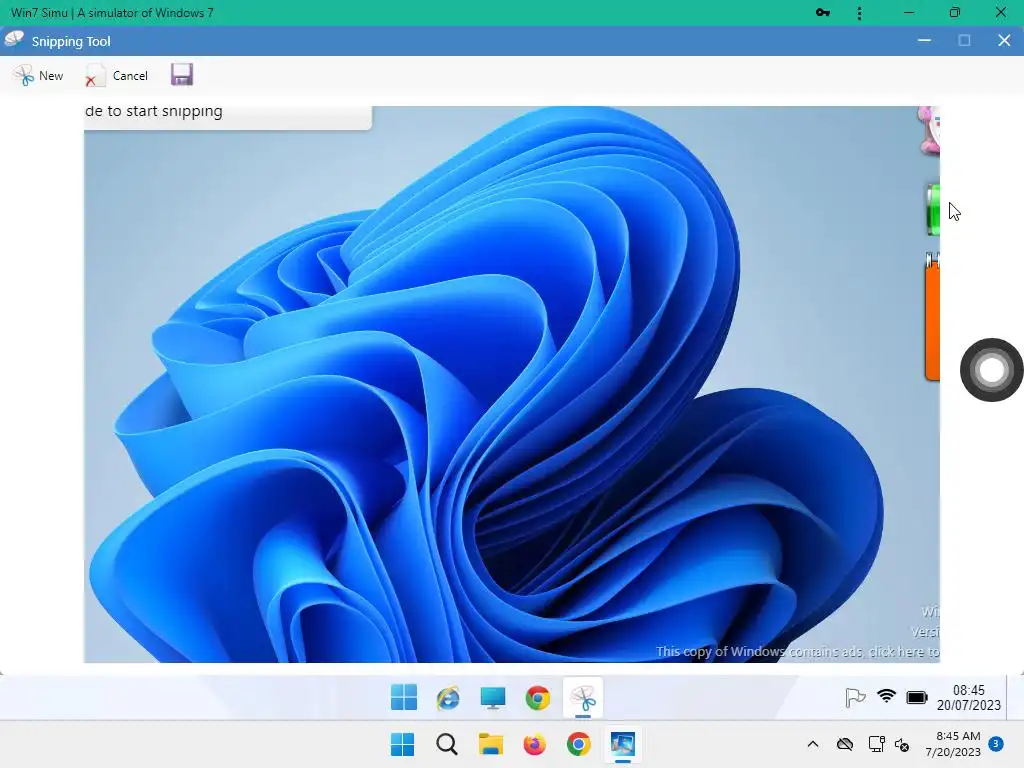The height and width of the screenshot is (768, 1024).
Task: Open simulator clock showing 08:45
Action: click(x=968, y=697)
